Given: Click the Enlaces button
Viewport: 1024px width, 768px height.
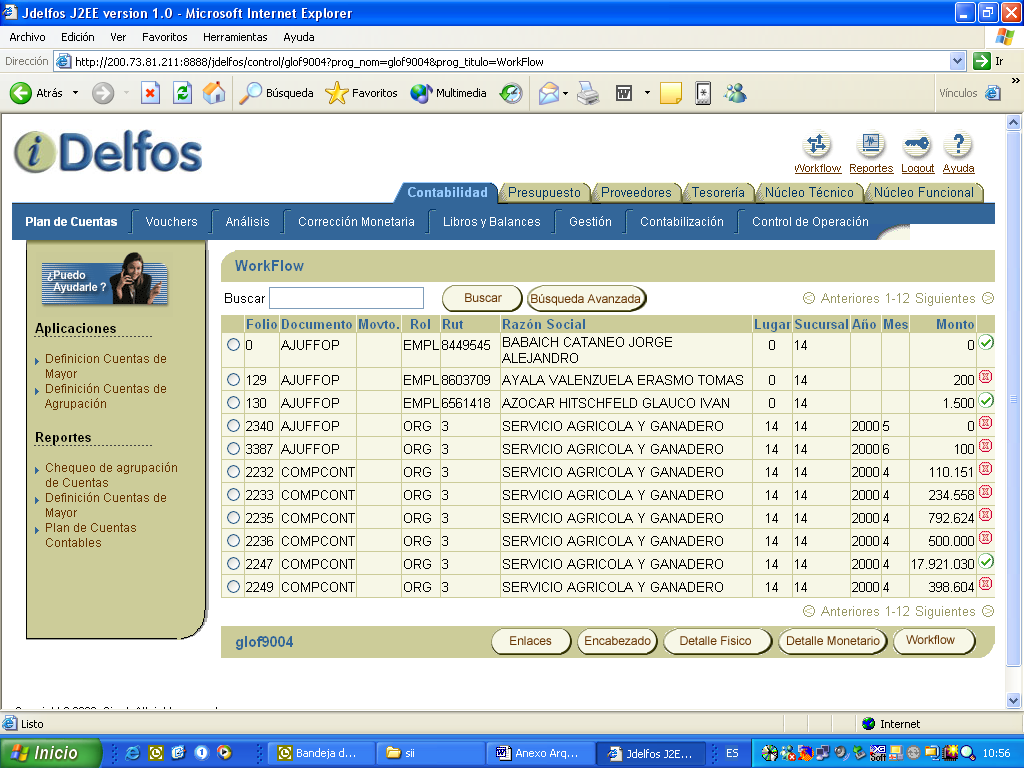Looking at the screenshot, I should (x=530, y=641).
